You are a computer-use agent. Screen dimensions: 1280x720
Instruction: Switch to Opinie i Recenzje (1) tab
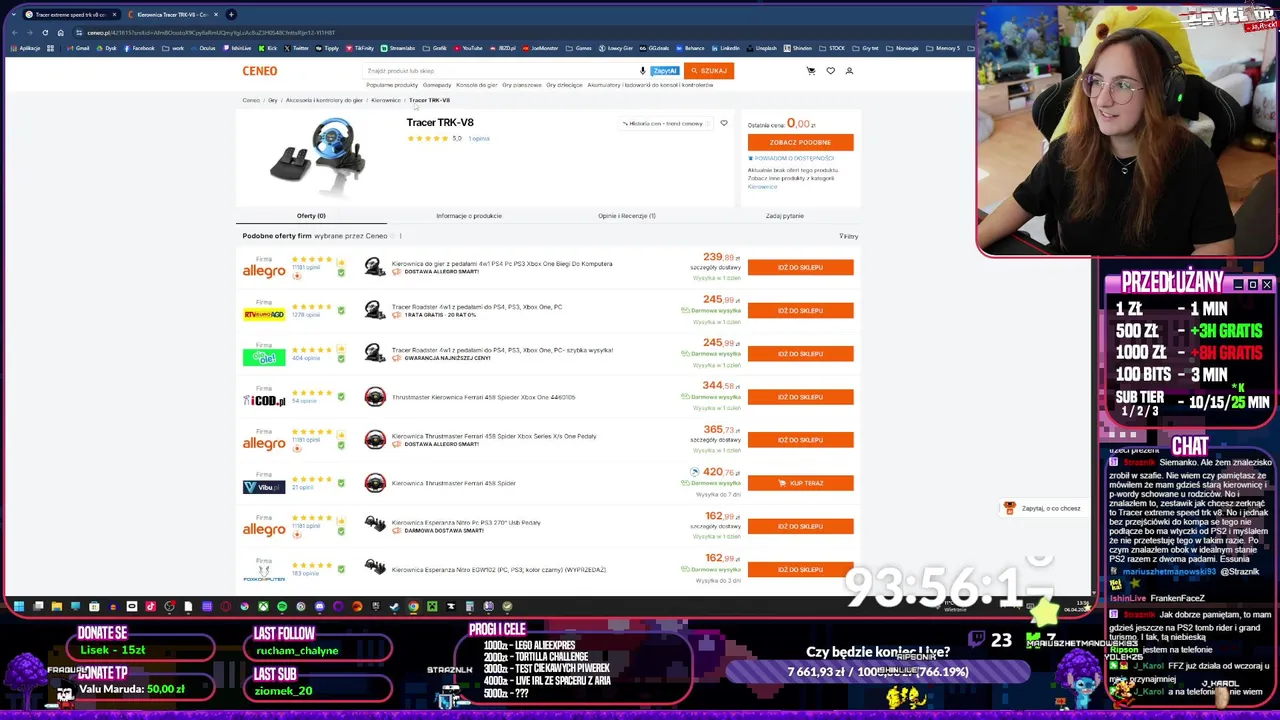627,216
